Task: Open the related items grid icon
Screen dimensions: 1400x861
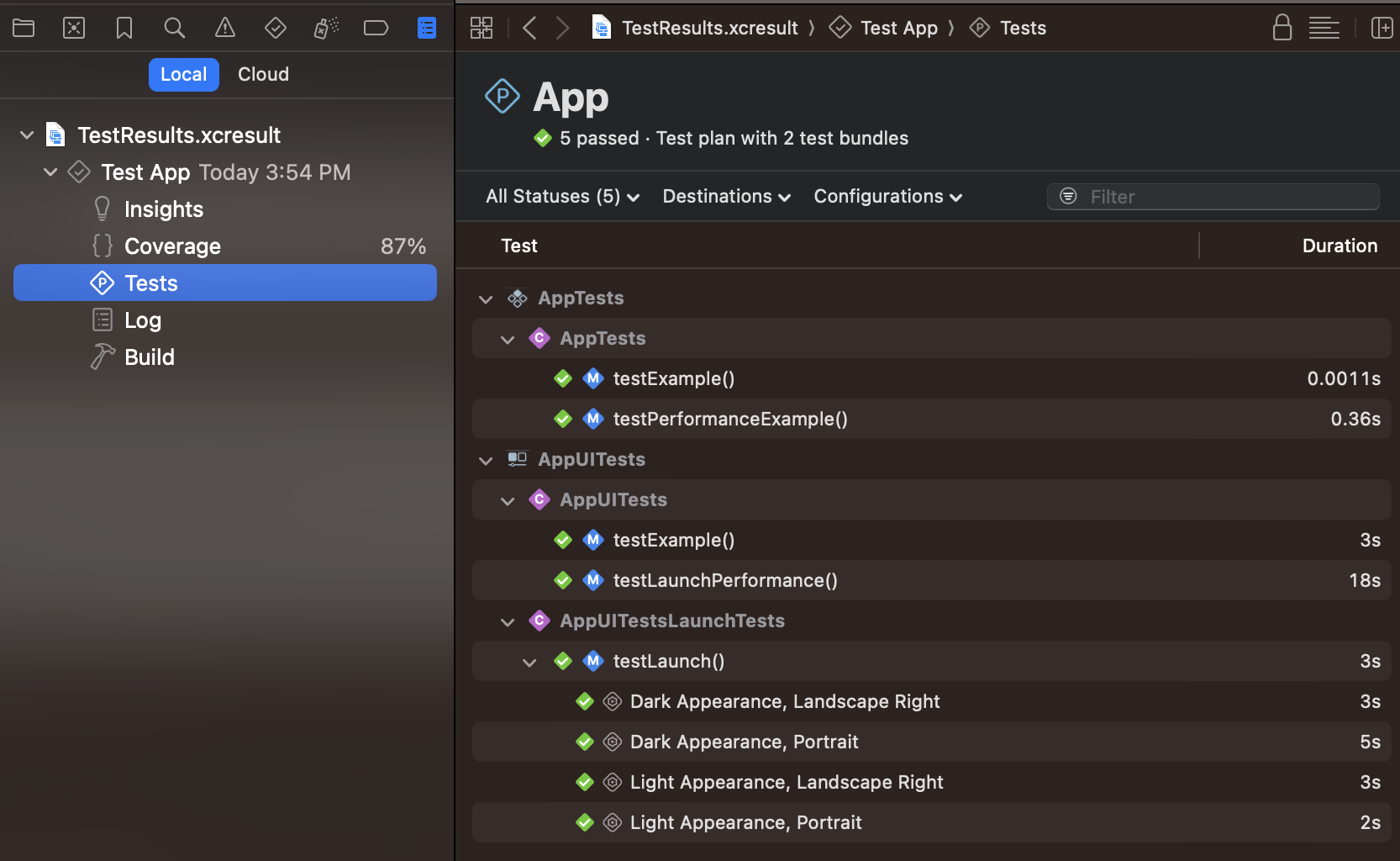Action: click(482, 28)
